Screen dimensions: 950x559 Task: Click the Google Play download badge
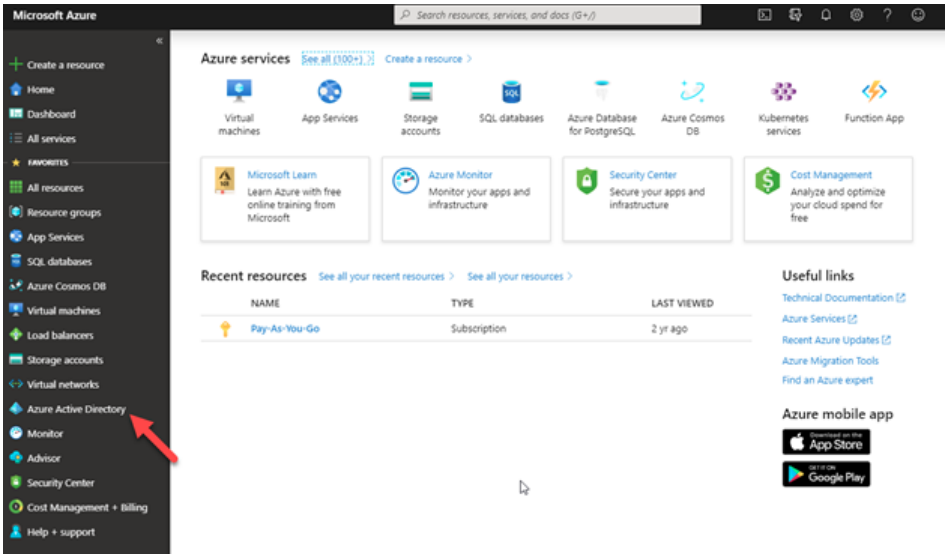[x=826, y=474]
